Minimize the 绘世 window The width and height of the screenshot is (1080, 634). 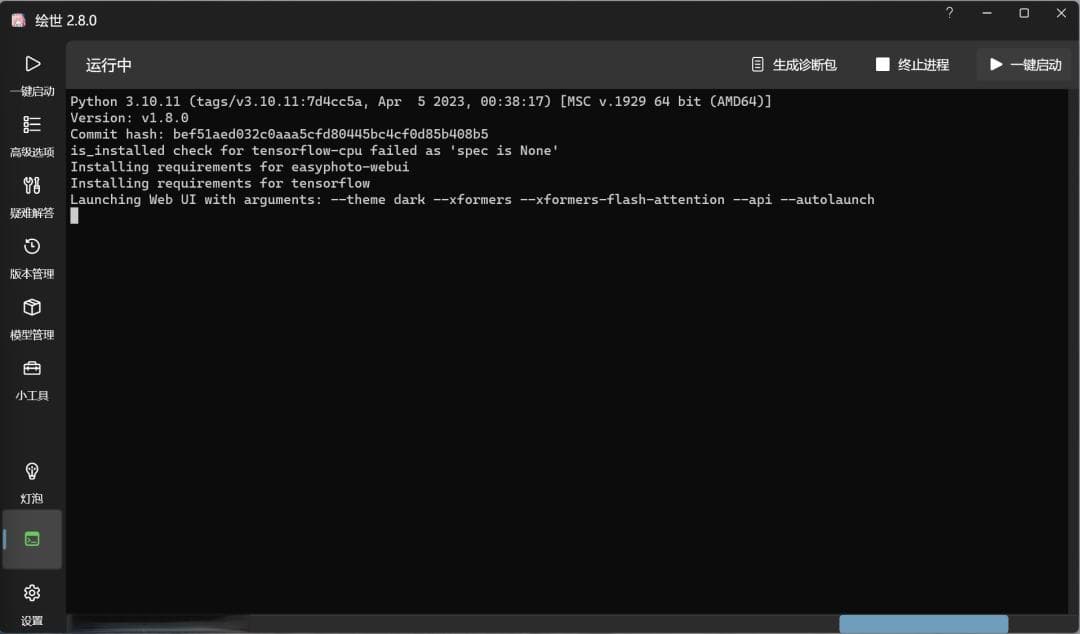coord(986,13)
